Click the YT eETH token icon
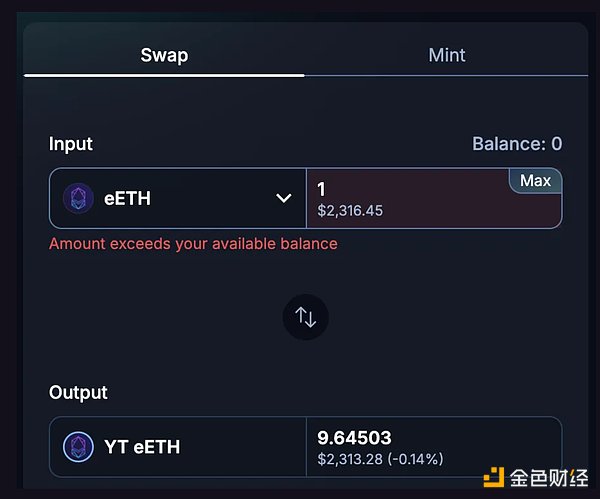Viewport: 600px width, 499px height. [78, 447]
